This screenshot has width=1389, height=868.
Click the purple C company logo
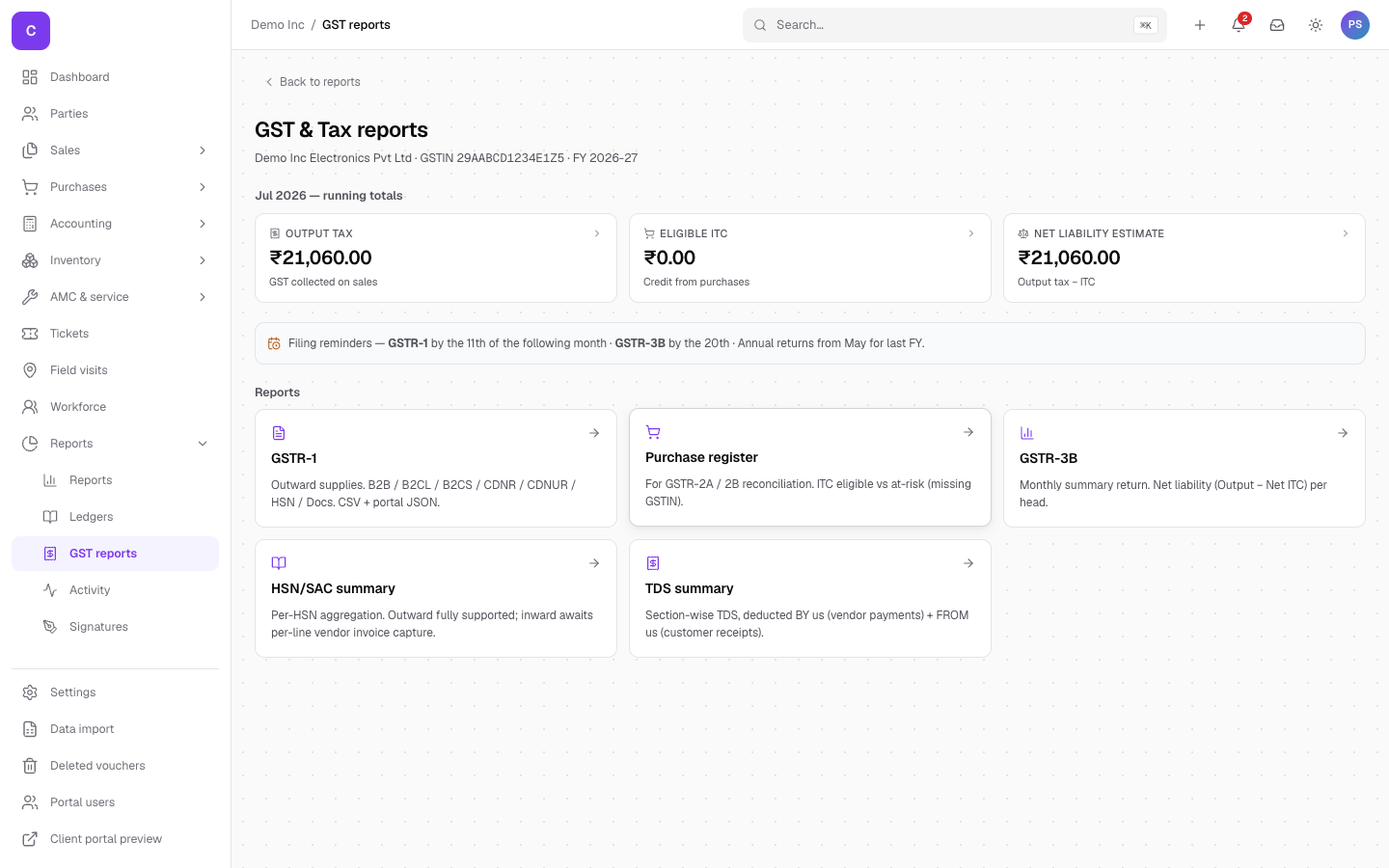(31, 31)
